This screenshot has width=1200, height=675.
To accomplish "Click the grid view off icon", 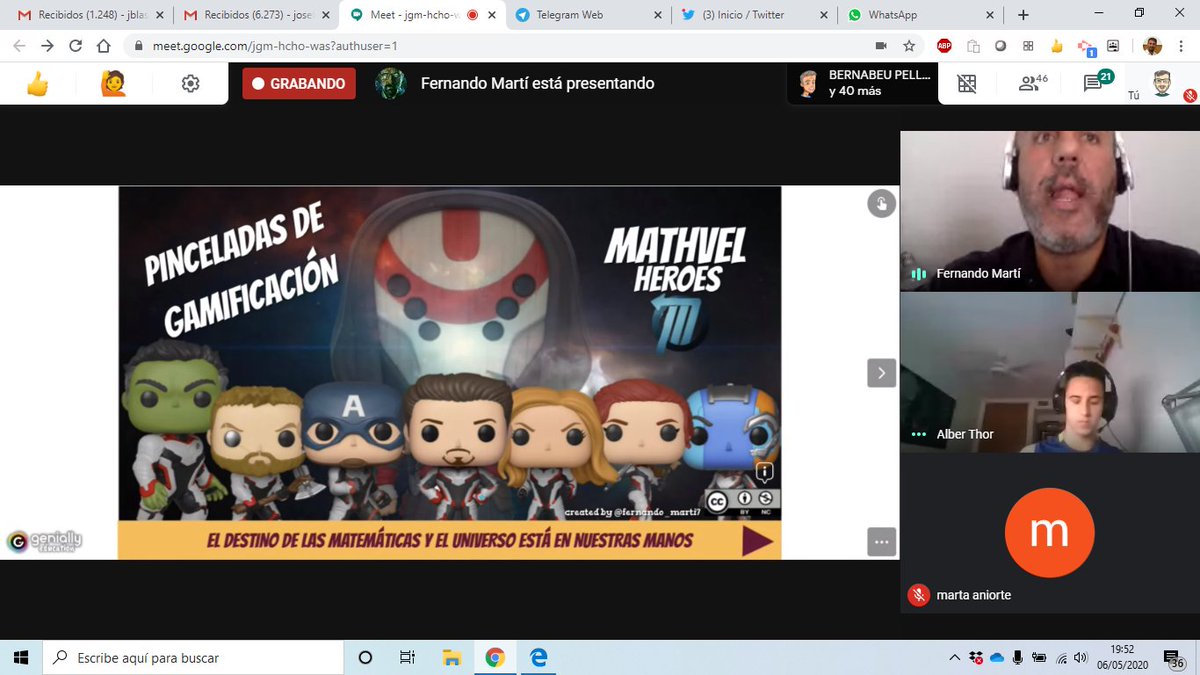I will (x=967, y=84).
